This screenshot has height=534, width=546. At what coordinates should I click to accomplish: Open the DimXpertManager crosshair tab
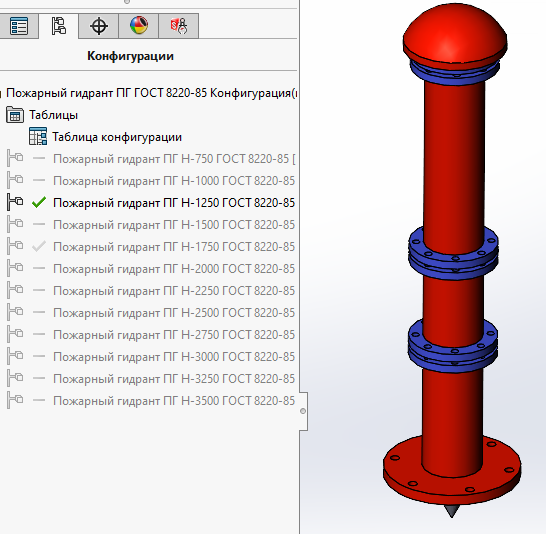click(99, 26)
